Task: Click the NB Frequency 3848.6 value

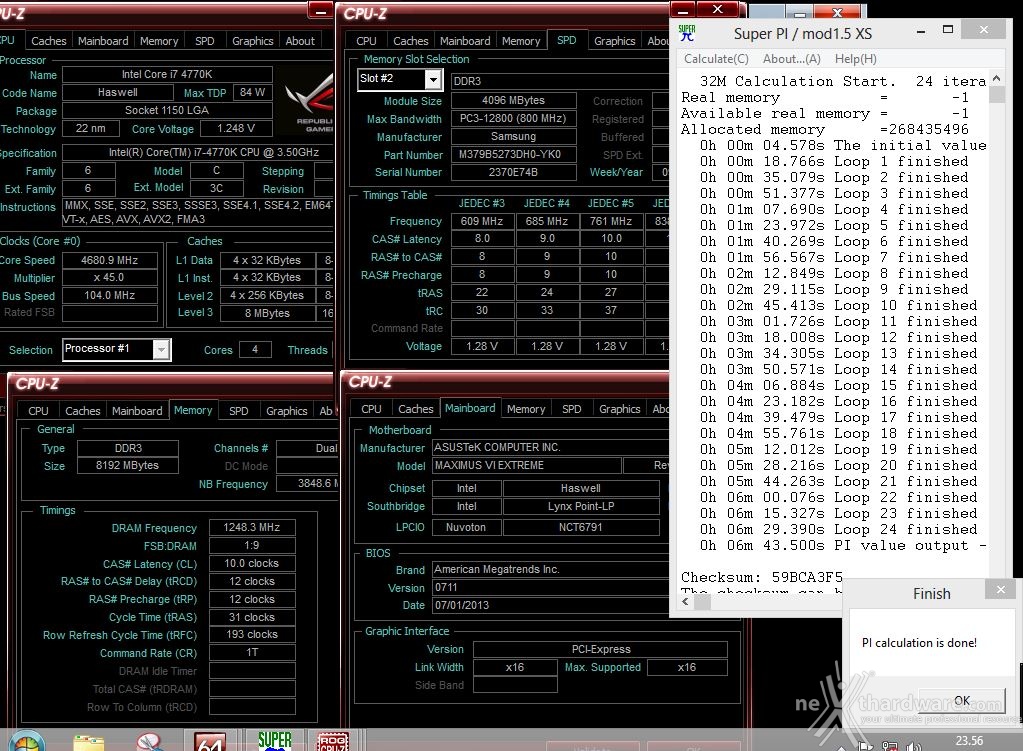Action: tap(308, 483)
